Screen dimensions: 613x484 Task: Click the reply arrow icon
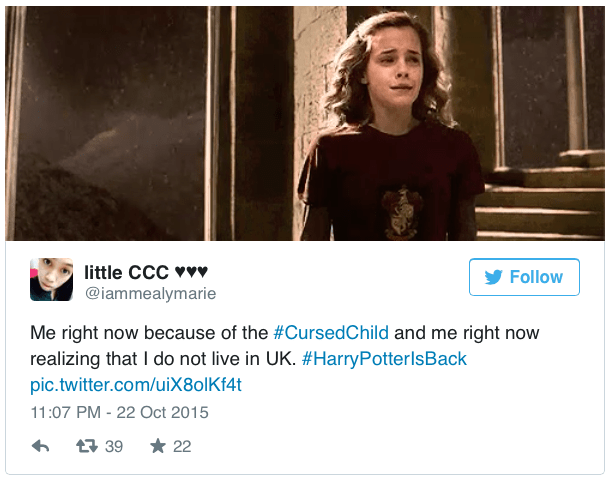point(41,447)
